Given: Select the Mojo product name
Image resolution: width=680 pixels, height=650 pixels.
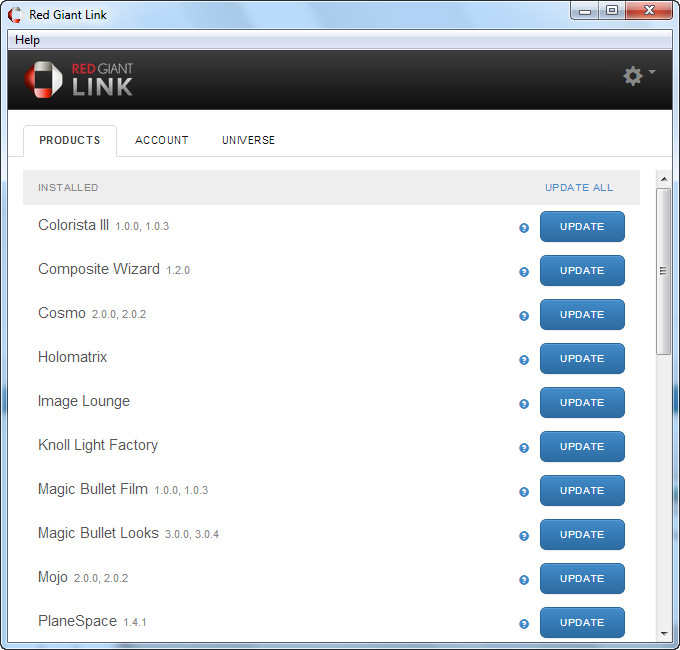Looking at the screenshot, I should [53, 578].
